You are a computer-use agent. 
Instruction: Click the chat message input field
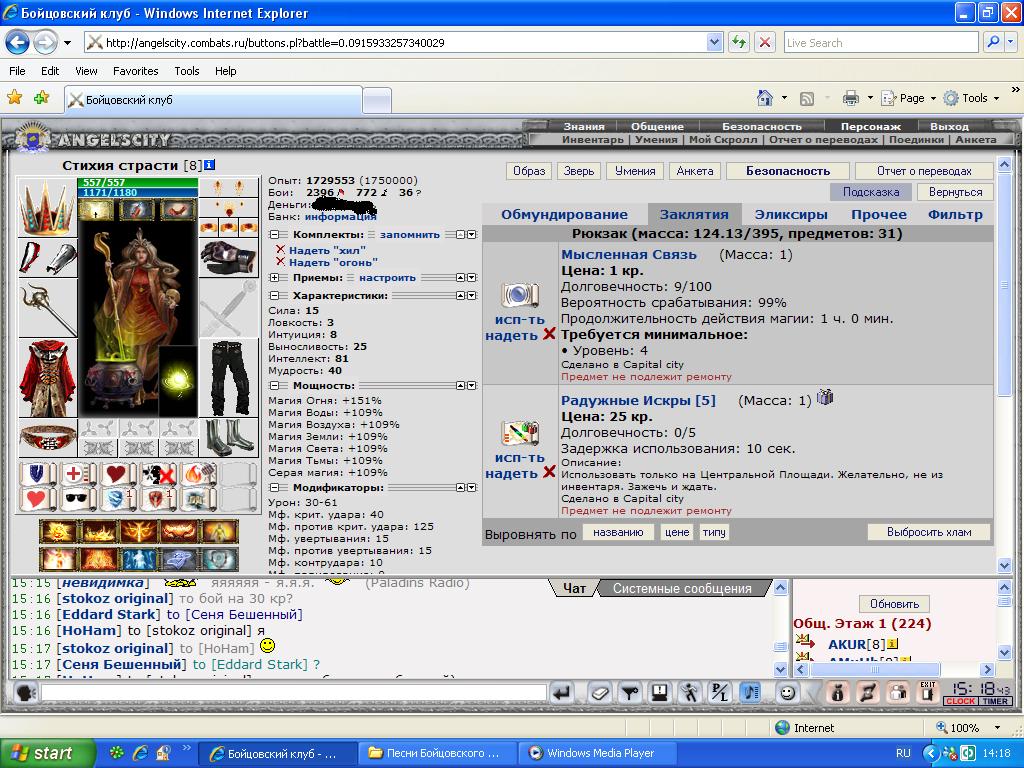pyautogui.click(x=293, y=692)
